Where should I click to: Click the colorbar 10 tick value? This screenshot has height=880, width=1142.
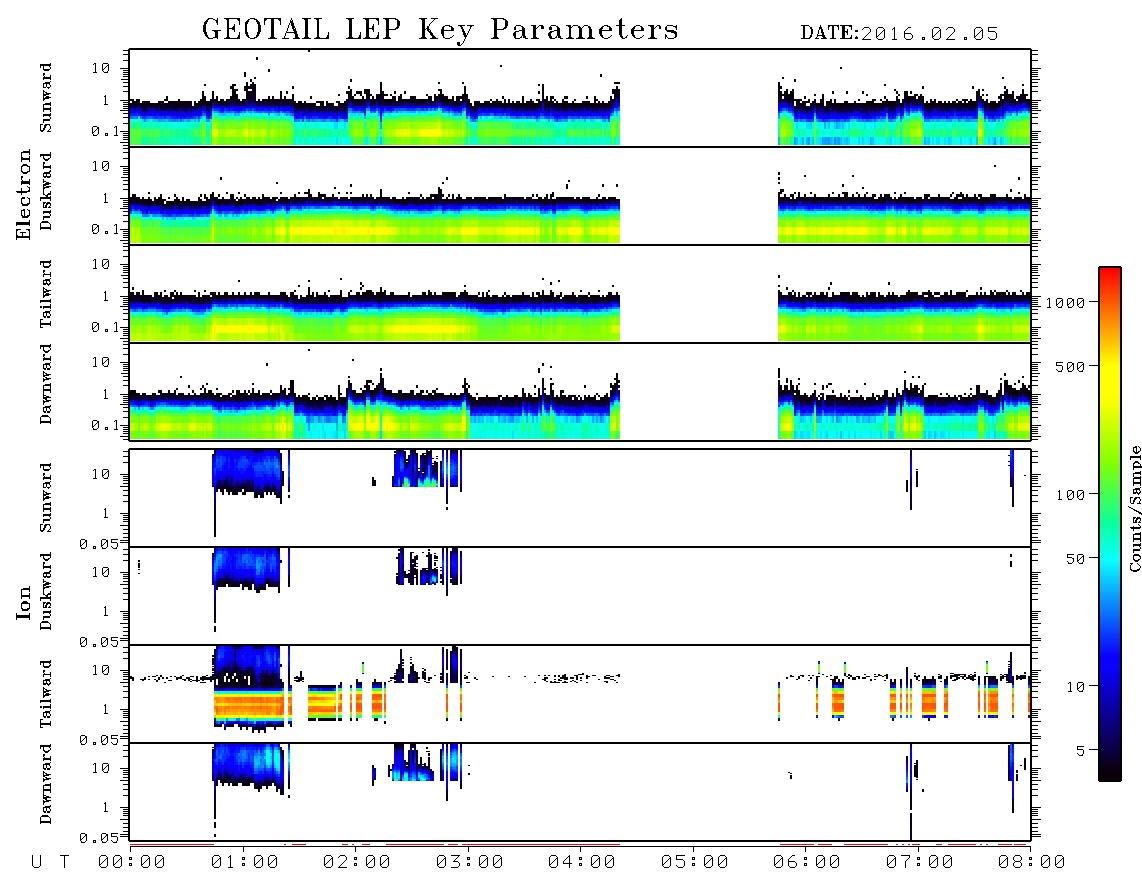pos(1076,687)
